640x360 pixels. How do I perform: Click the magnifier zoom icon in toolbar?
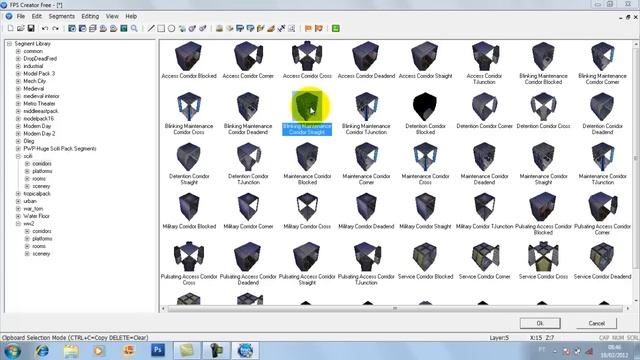click(x=134, y=28)
